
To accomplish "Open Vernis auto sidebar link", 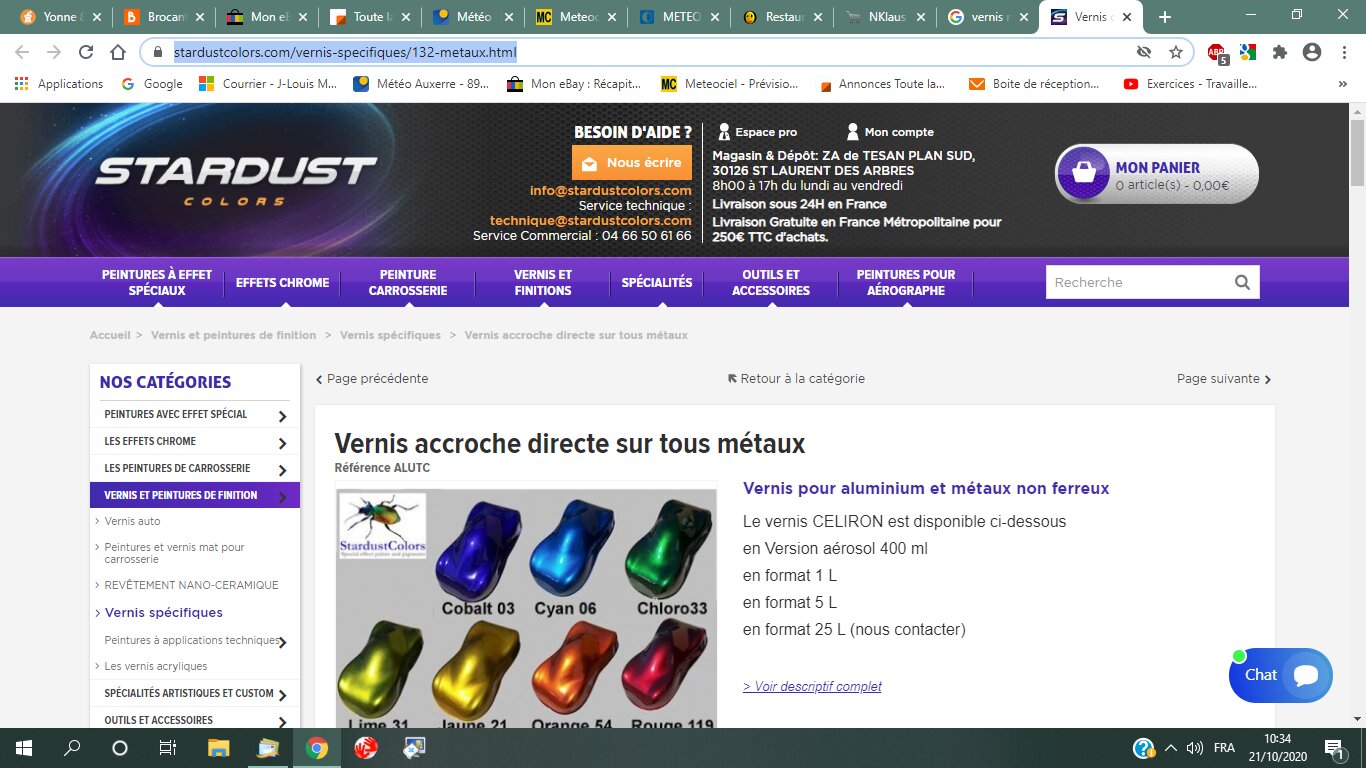I will pyautogui.click(x=132, y=521).
